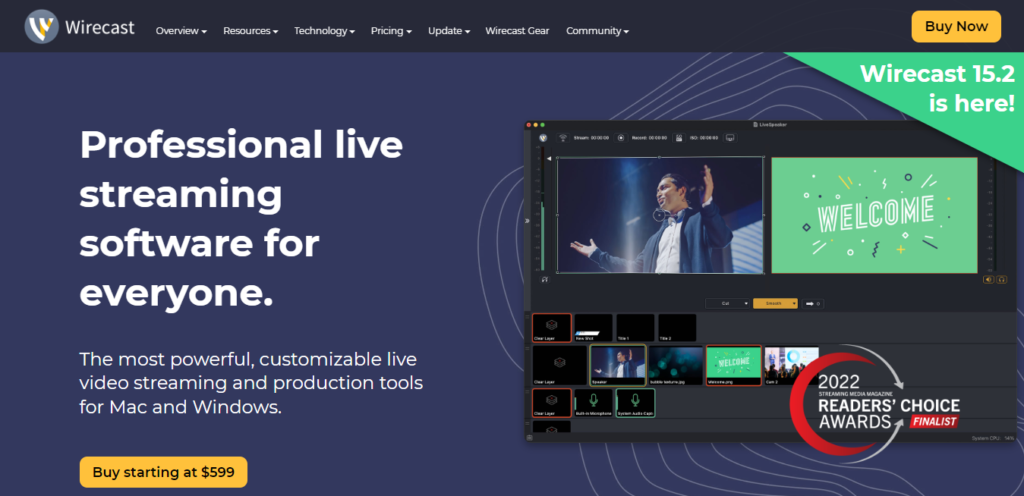The height and width of the screenshot is (496, 1024).
Task: Select the preview pane with the speaker
Action: click(660, 215)
